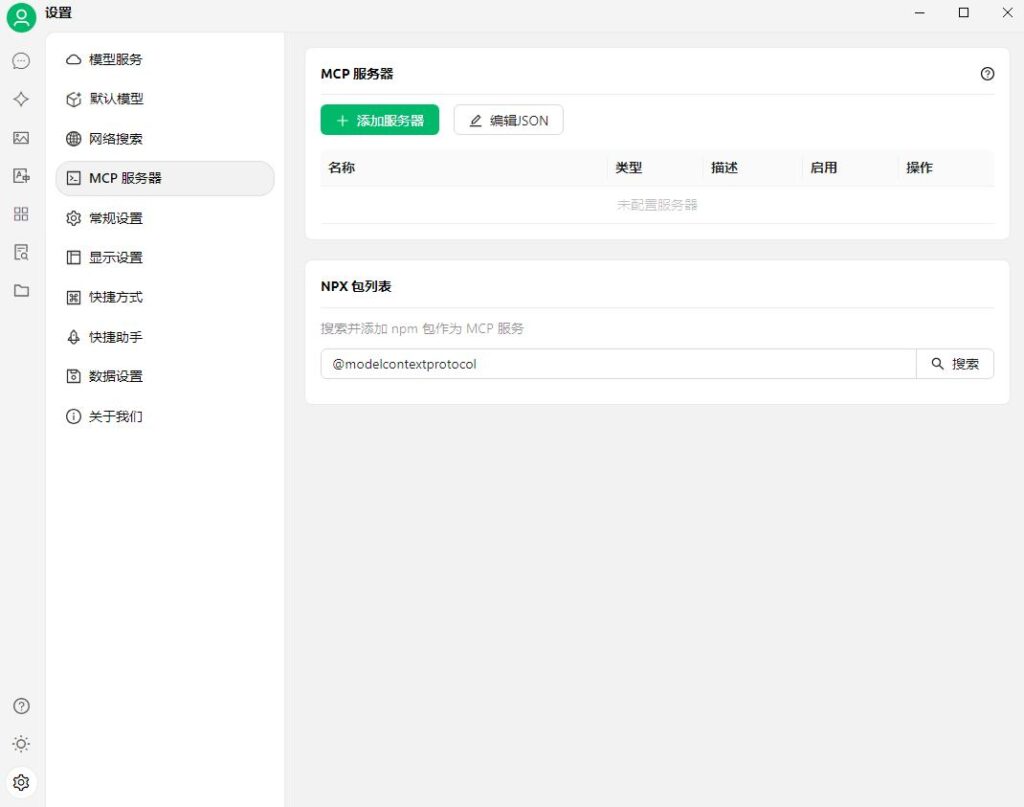Click the 添加服务器 button

(379, 120)
